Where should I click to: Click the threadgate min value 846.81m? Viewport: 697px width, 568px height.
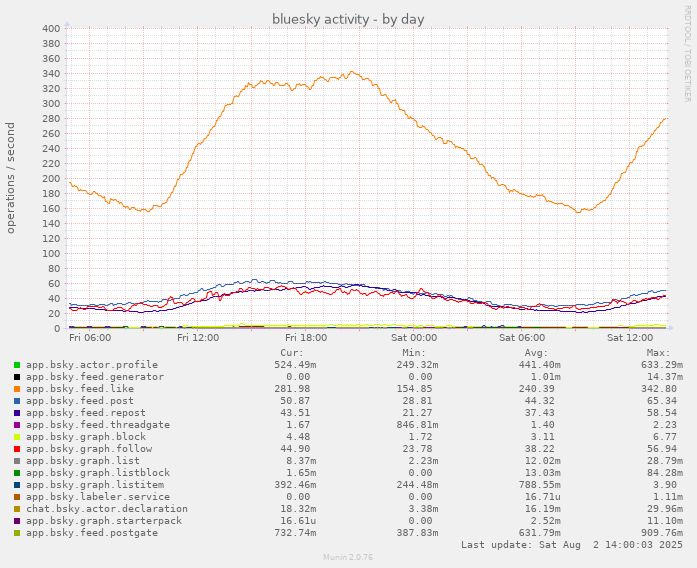click(417, 425)
